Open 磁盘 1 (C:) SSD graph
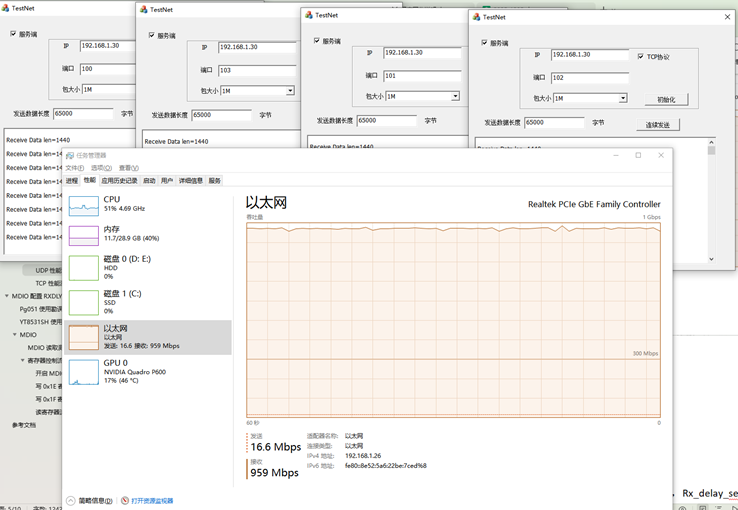Image resolution: width=738 pixels, height=510 pixels. (x=84, y=301)
